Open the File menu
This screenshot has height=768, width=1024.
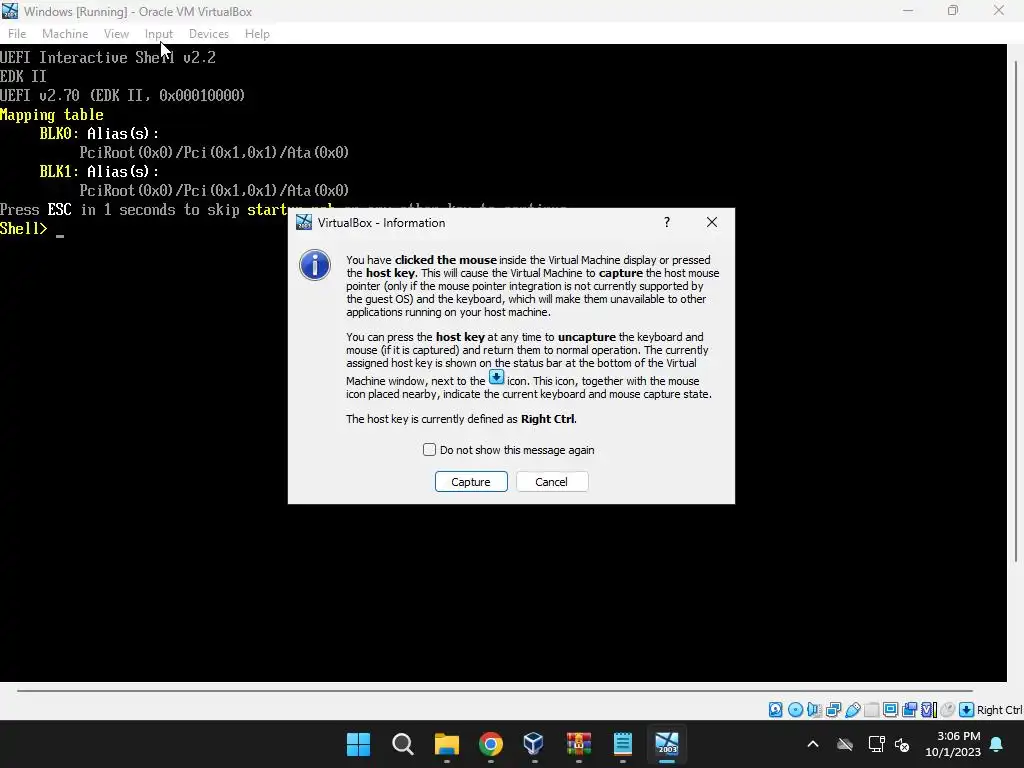pyautogui.click(x=17, y=34)
